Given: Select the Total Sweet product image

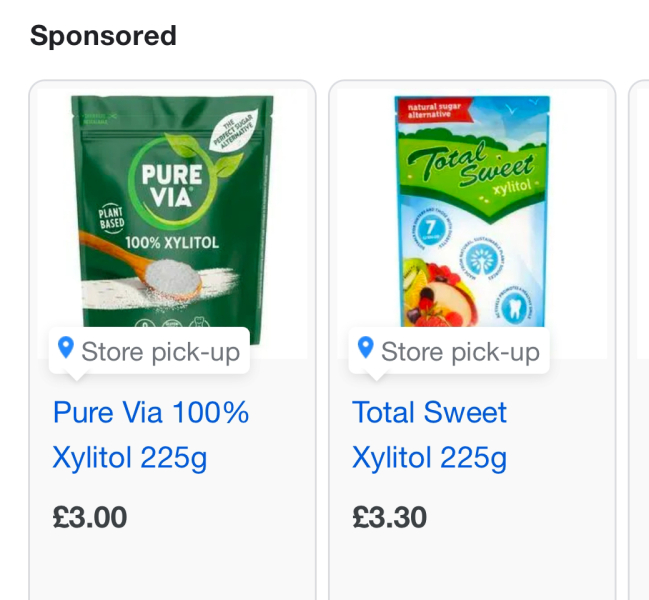Looking at the screenshot, I should 472,210.
